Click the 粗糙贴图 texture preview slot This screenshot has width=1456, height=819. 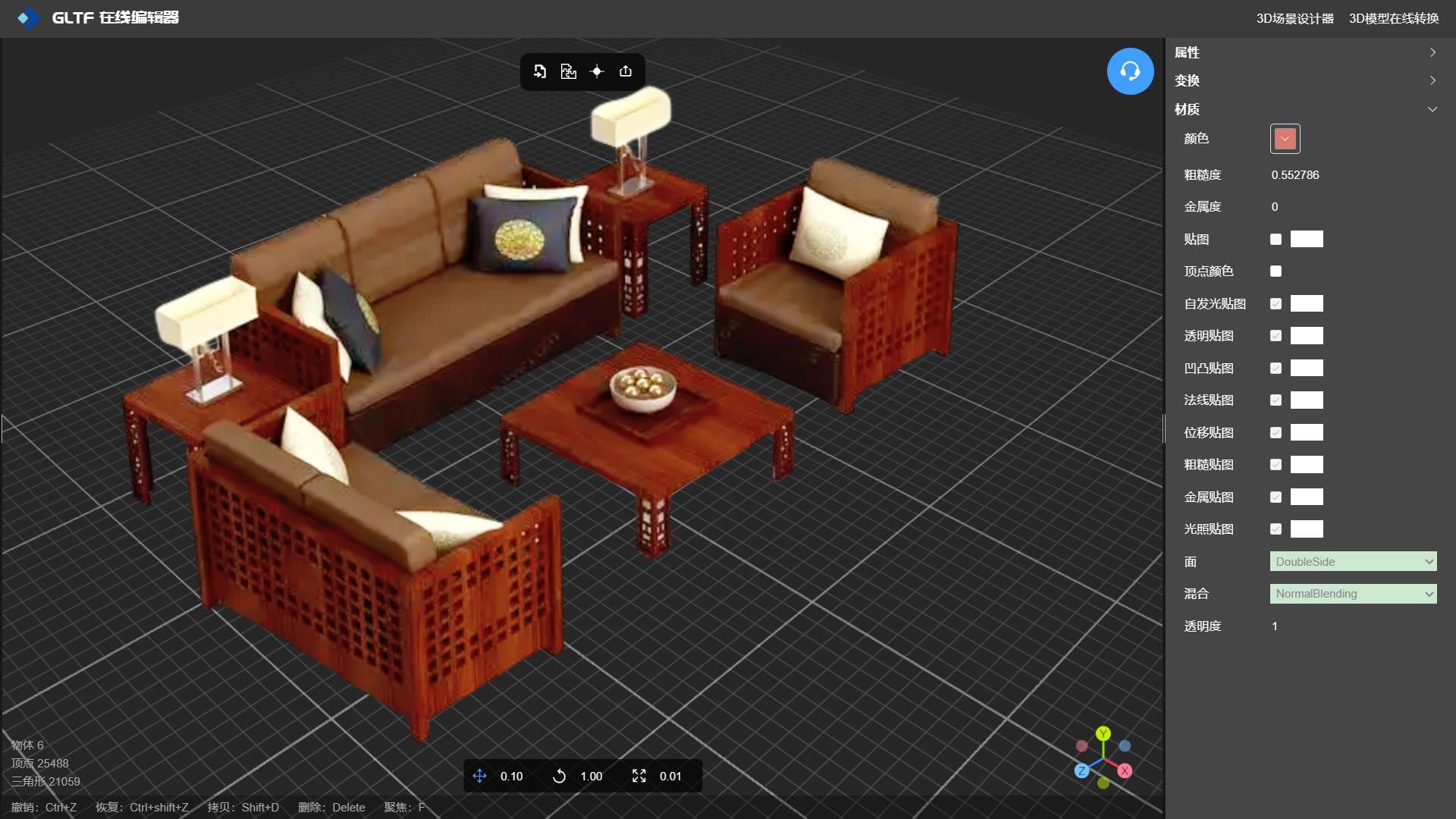pos(1307,464)
